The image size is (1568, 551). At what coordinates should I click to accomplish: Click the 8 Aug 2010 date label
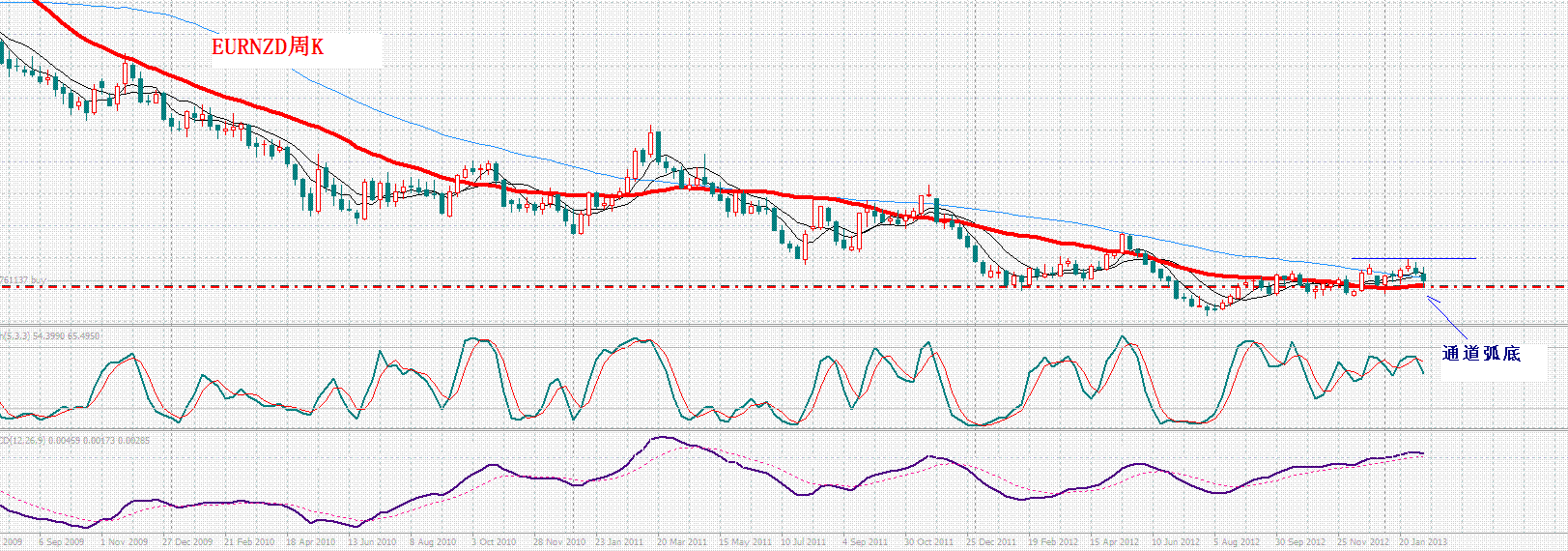pos(433,542)
